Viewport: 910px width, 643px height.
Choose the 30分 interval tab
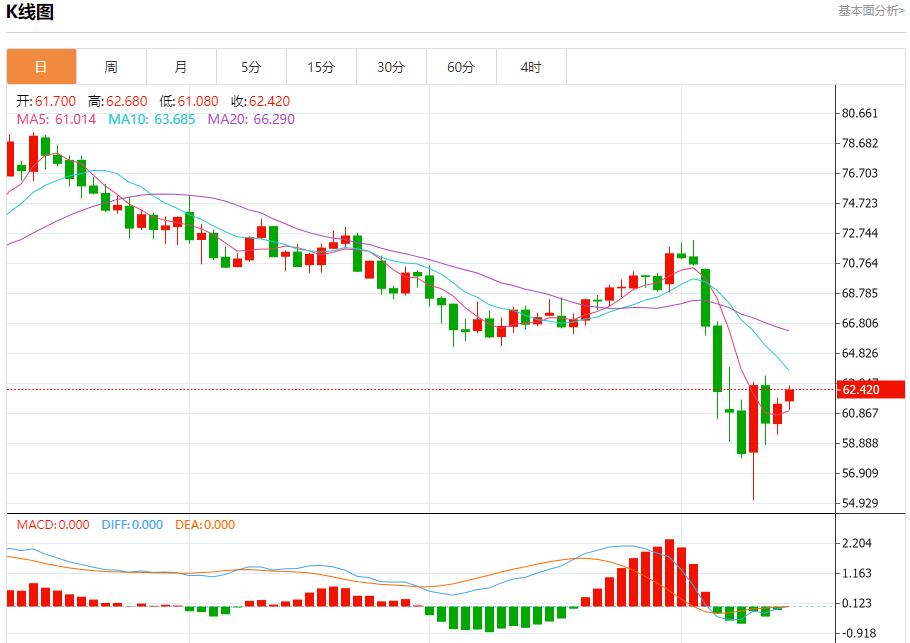391,67
